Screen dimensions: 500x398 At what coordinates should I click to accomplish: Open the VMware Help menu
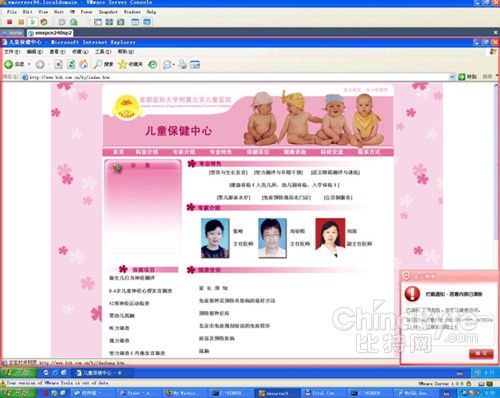click(151, 12)
